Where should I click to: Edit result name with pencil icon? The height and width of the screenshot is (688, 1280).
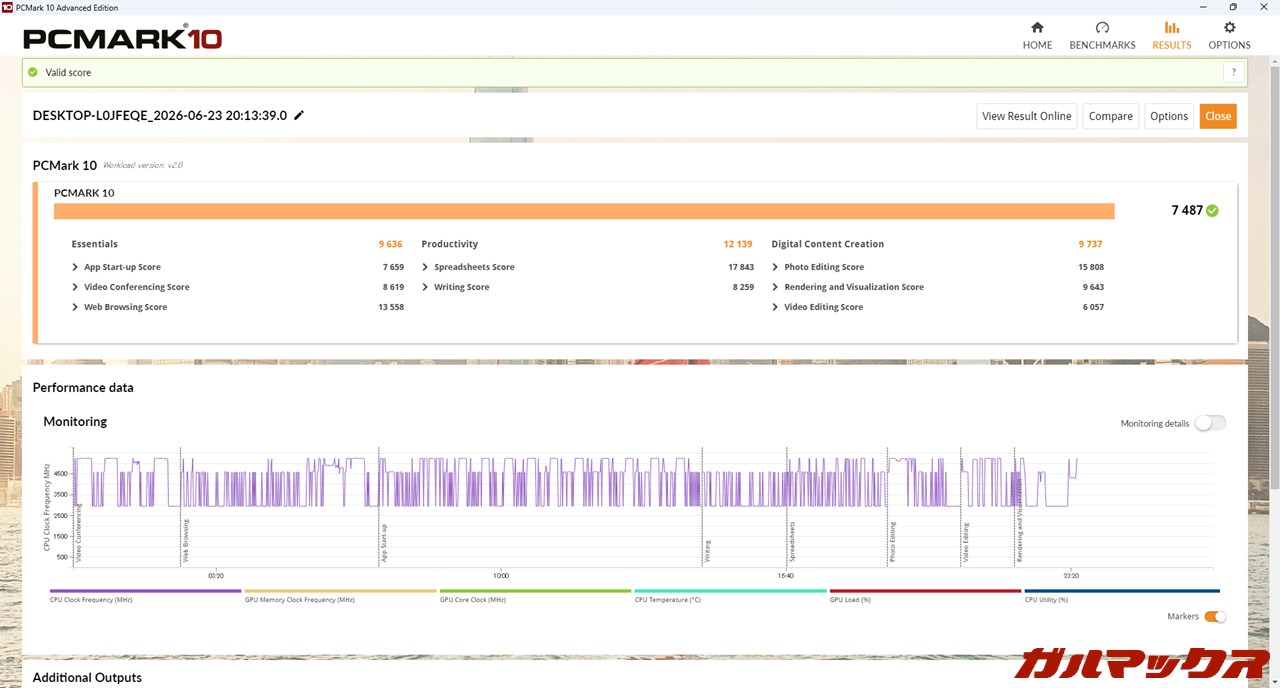point(299,115)
